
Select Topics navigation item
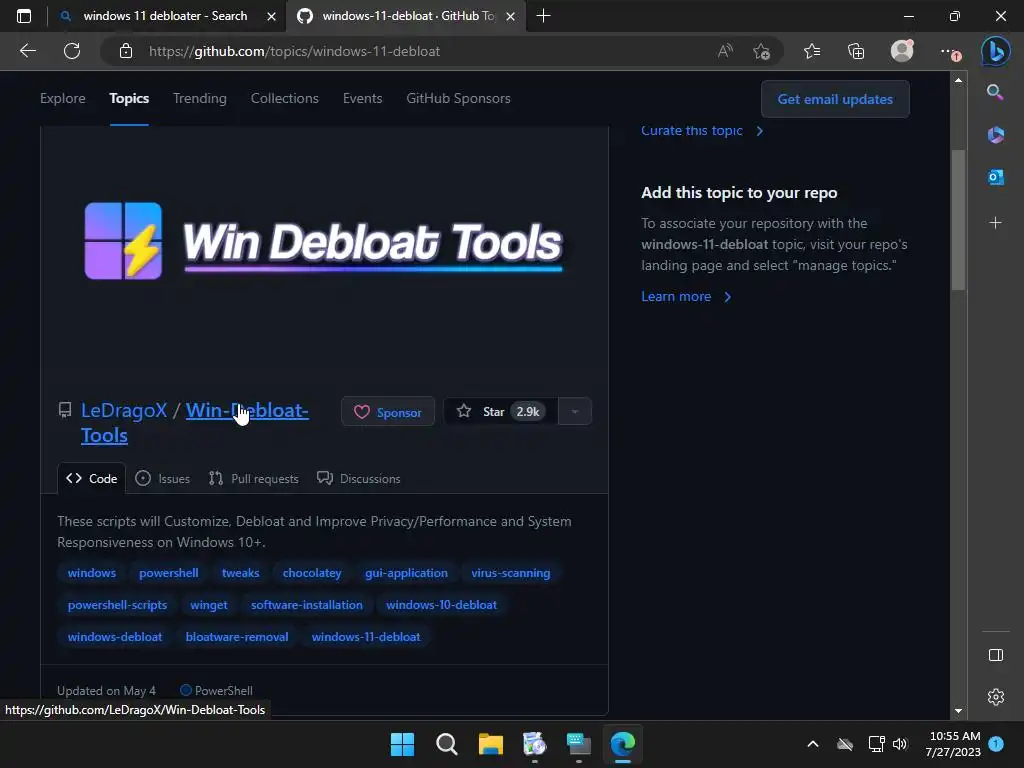pyautogui.click(x=129, y=99)
